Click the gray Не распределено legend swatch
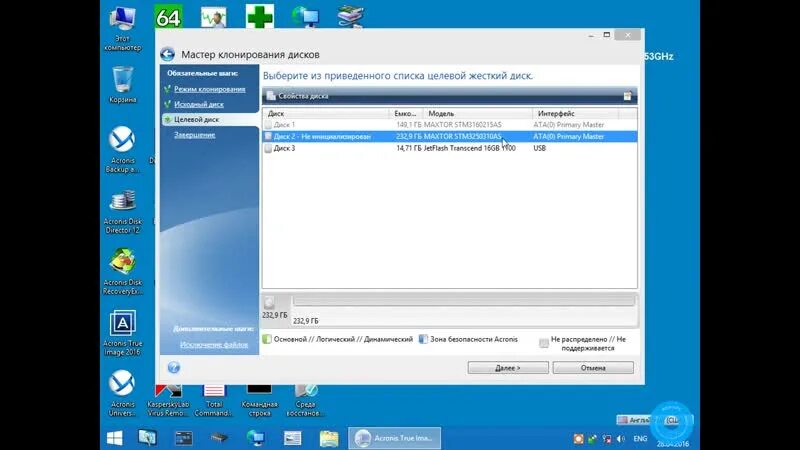The image size is (800, 450). 544,343
